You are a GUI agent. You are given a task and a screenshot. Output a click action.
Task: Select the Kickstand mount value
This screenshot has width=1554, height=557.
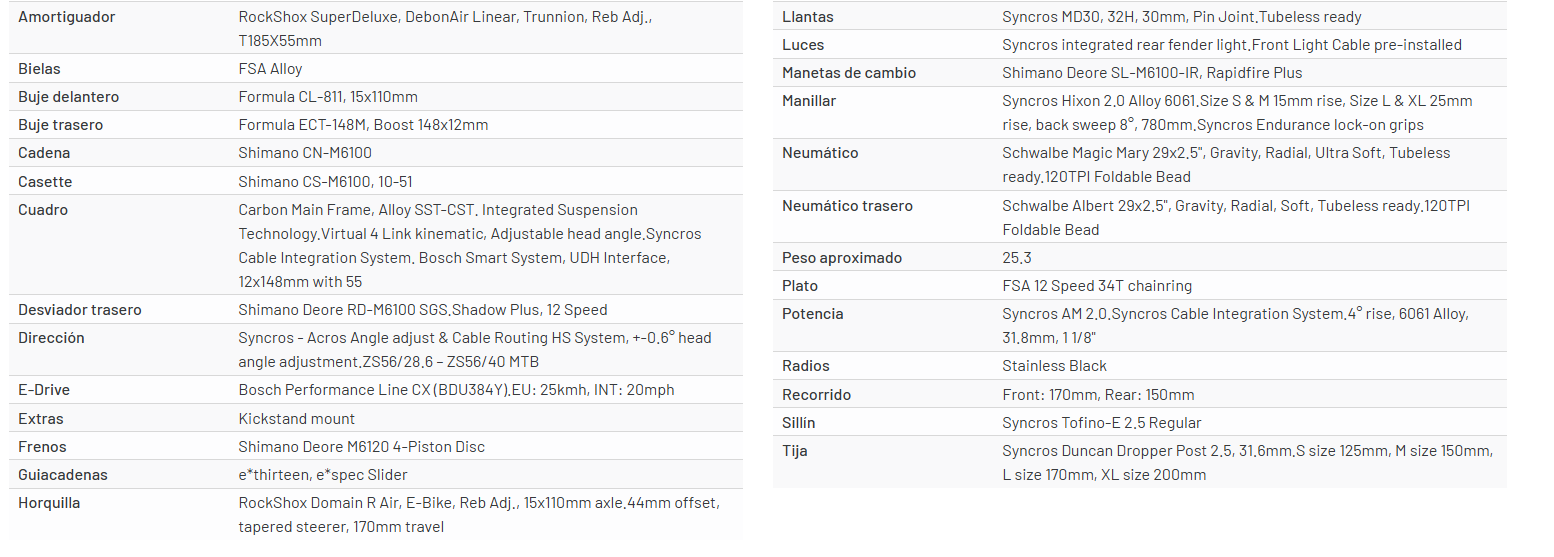click(x=296, y=419)
